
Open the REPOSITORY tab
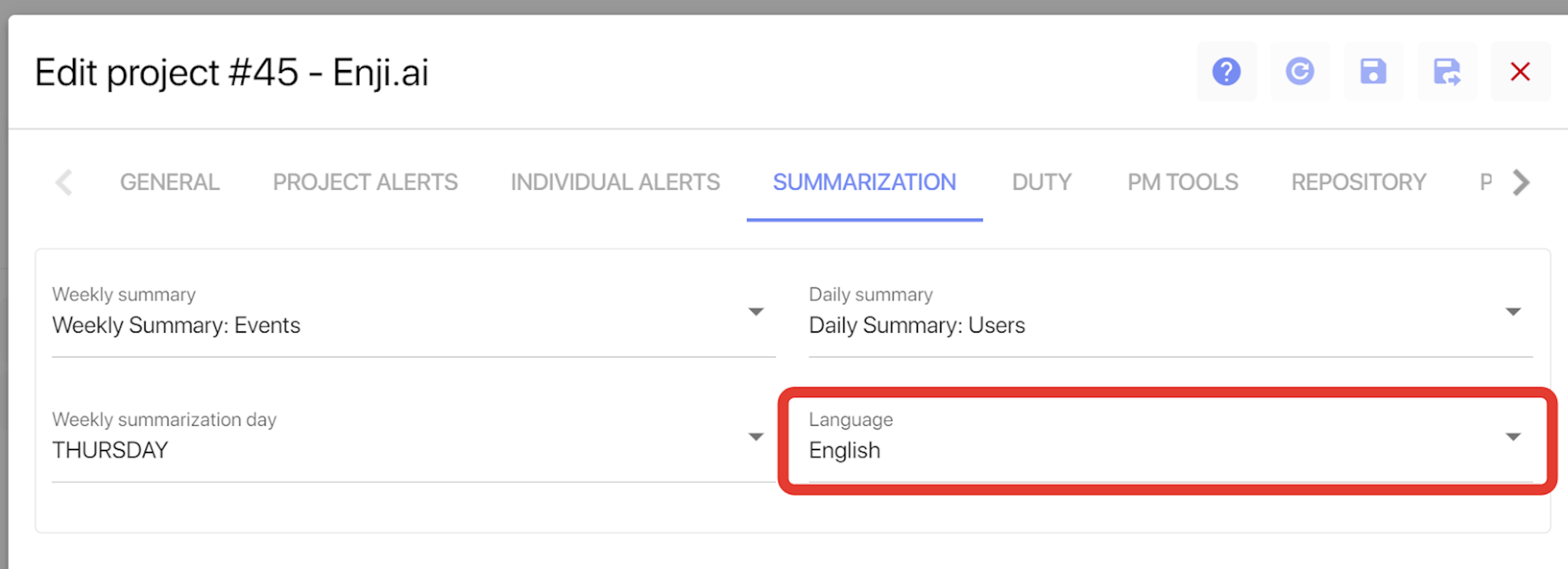[x=1359, y=182]
